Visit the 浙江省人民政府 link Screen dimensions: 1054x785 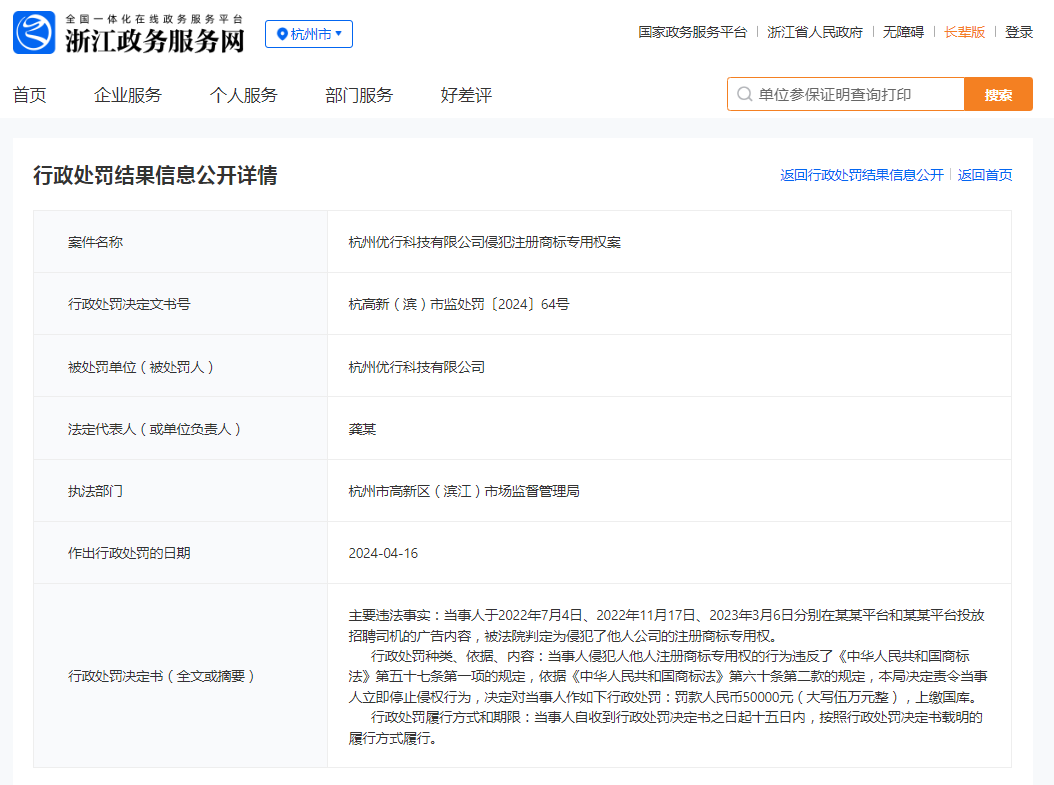pyautogui.click(x=814, y=32)
